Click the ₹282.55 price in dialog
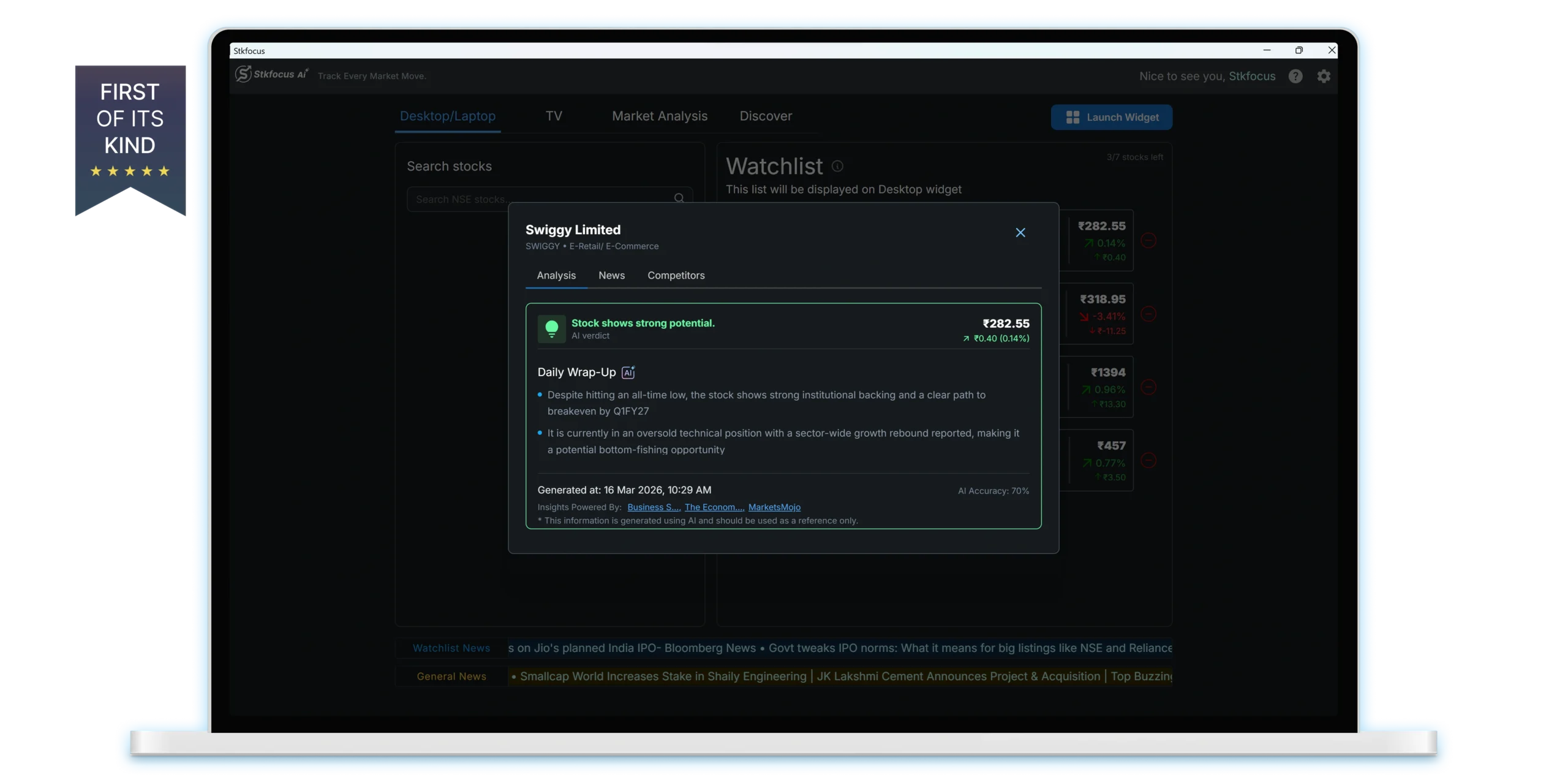 tap(1006, 324)
